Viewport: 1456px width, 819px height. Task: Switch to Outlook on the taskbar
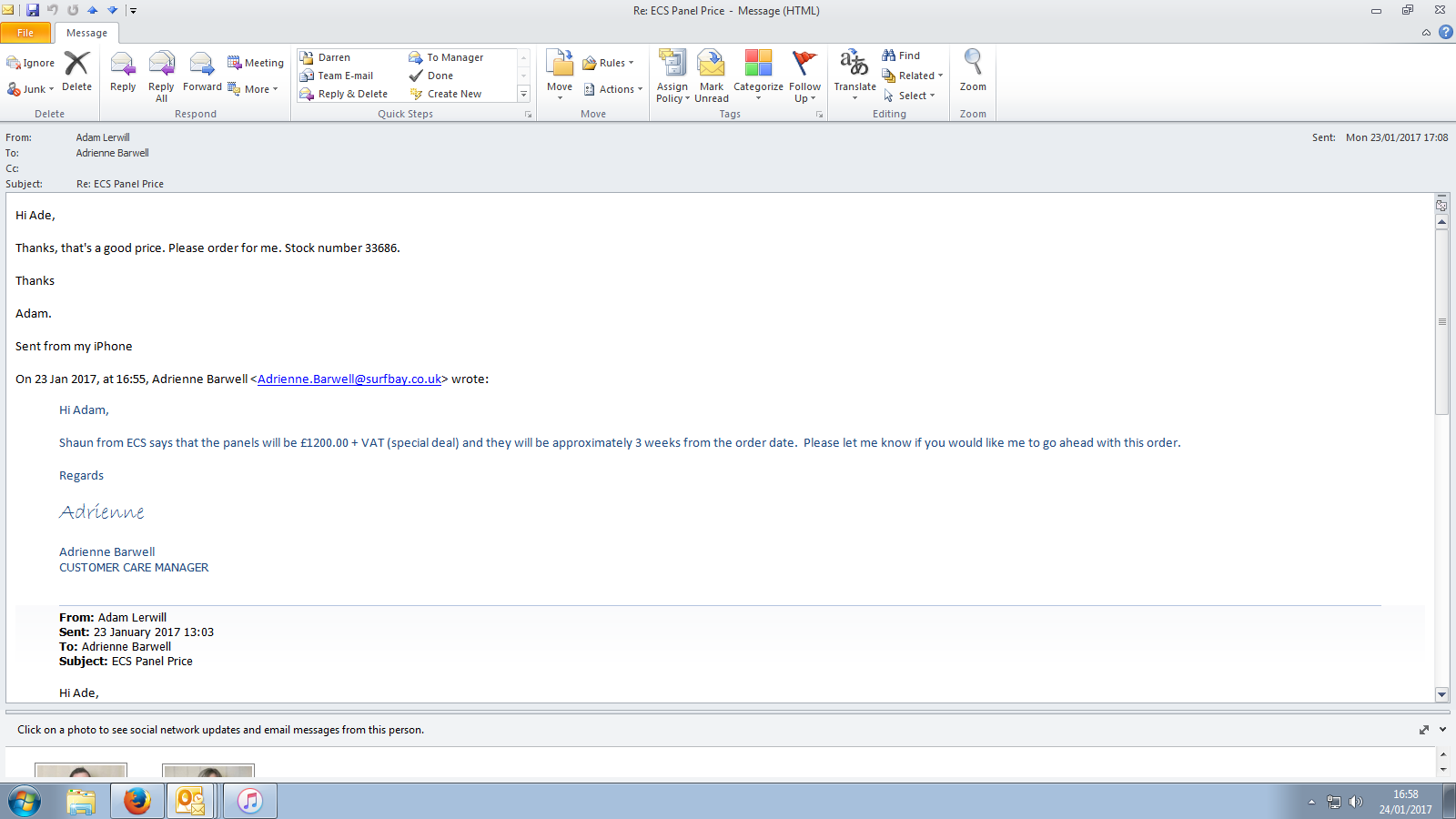(x=190, y=801)
